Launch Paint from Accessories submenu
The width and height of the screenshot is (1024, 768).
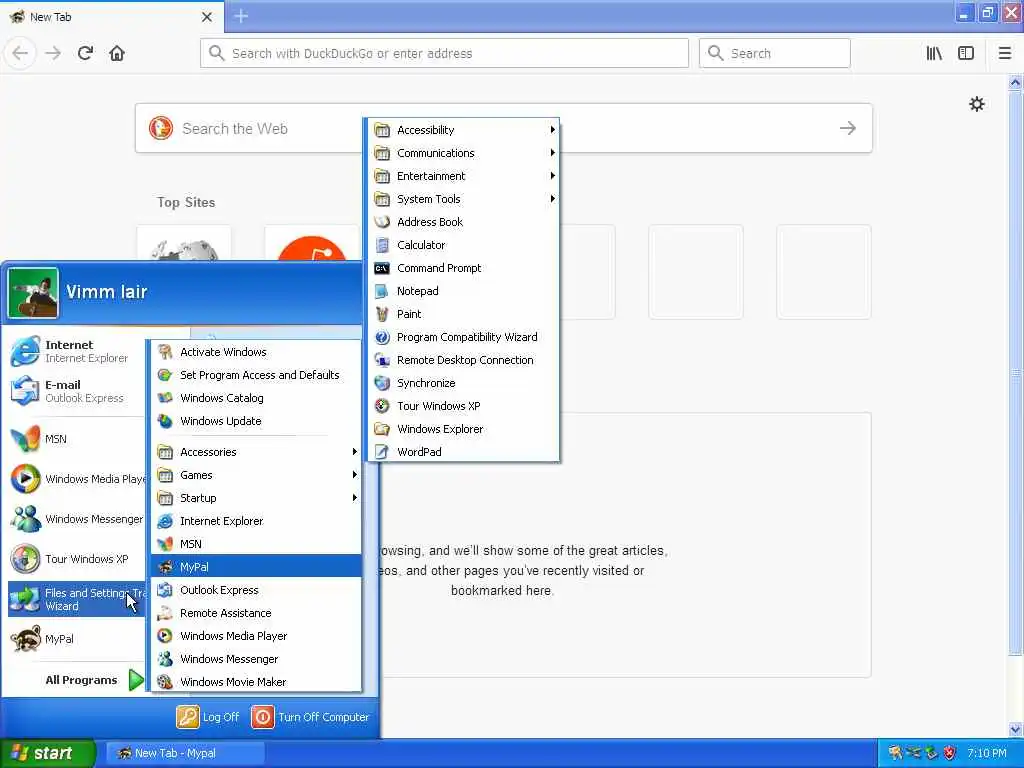[464, 314]
